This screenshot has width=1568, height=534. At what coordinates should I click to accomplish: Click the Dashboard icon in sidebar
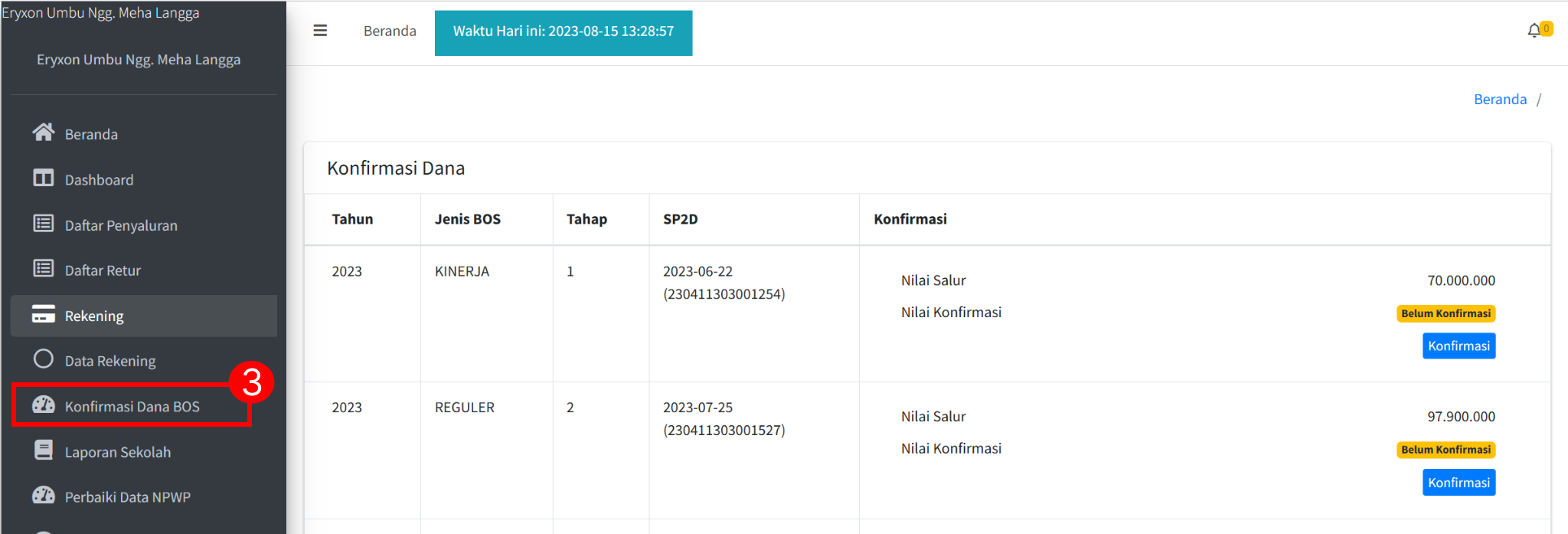(x=44, y=179)
